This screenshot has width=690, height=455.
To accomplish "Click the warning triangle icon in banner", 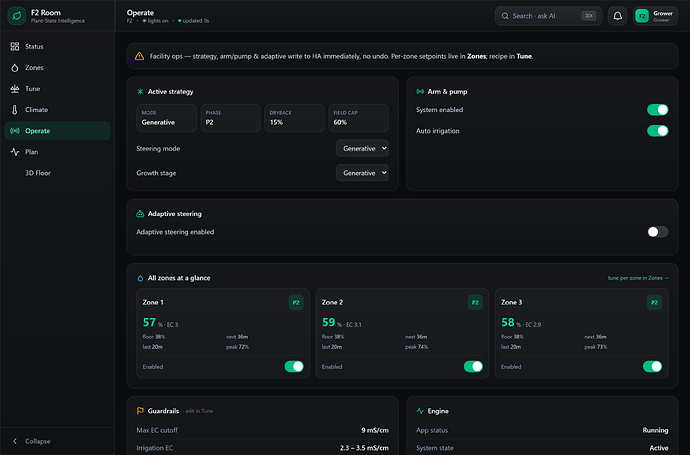I will (x=139, y=56).
